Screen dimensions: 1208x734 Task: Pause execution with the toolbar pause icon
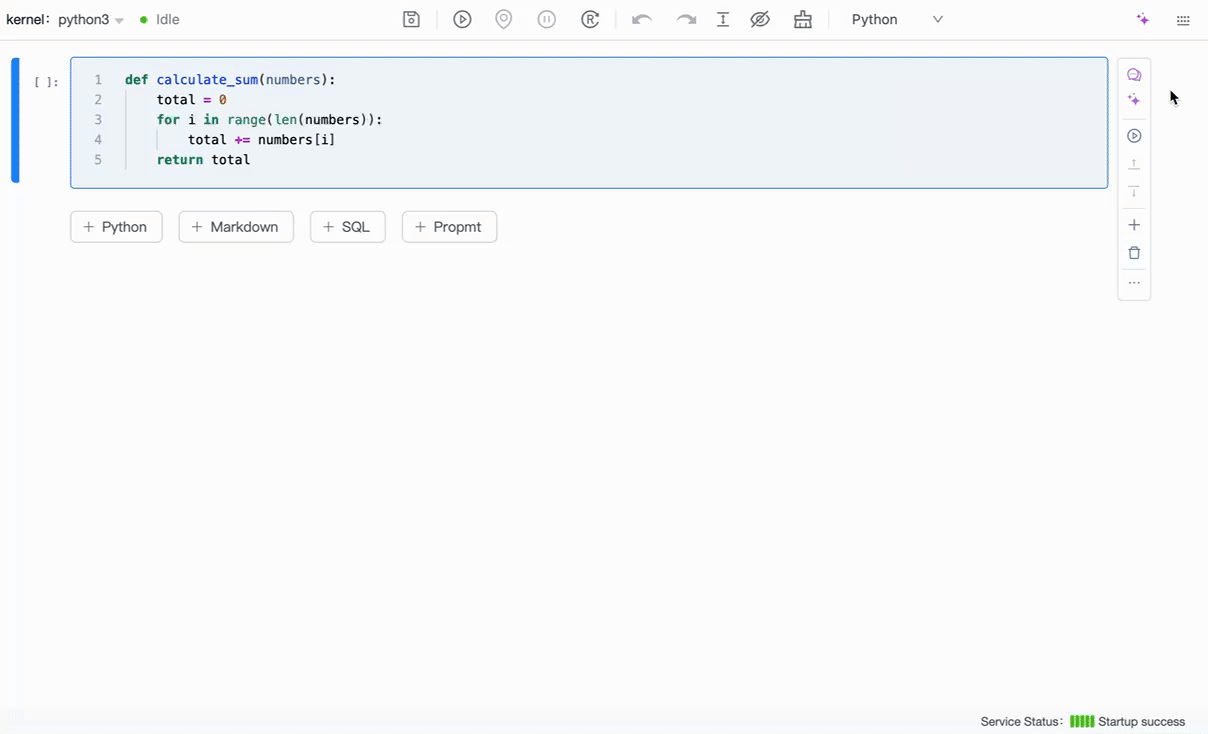[546, 19]
